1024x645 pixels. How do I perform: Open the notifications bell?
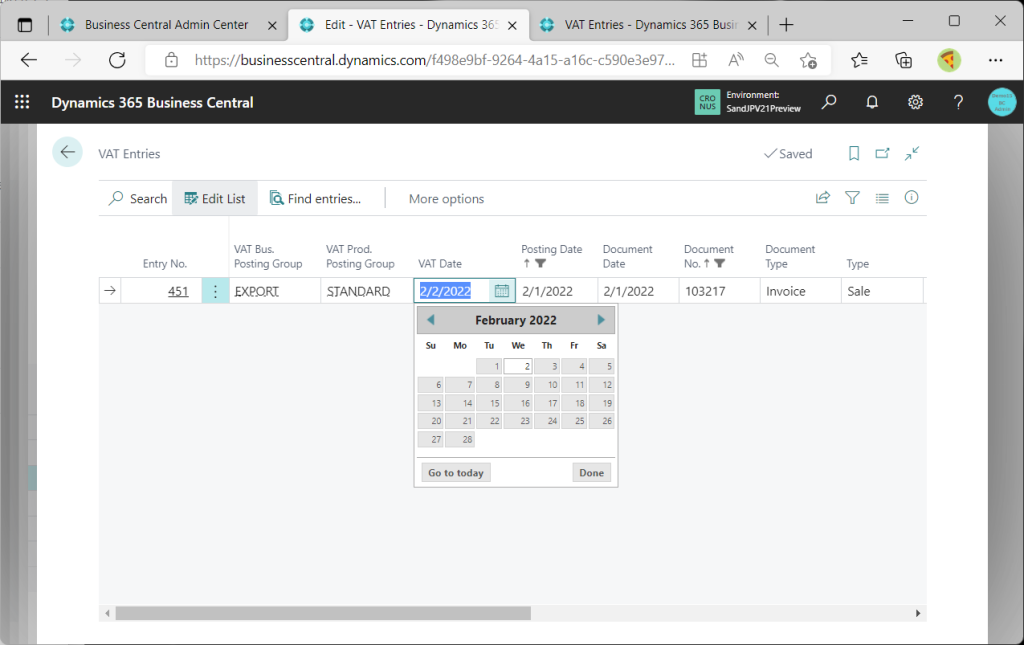pos(872,102)
